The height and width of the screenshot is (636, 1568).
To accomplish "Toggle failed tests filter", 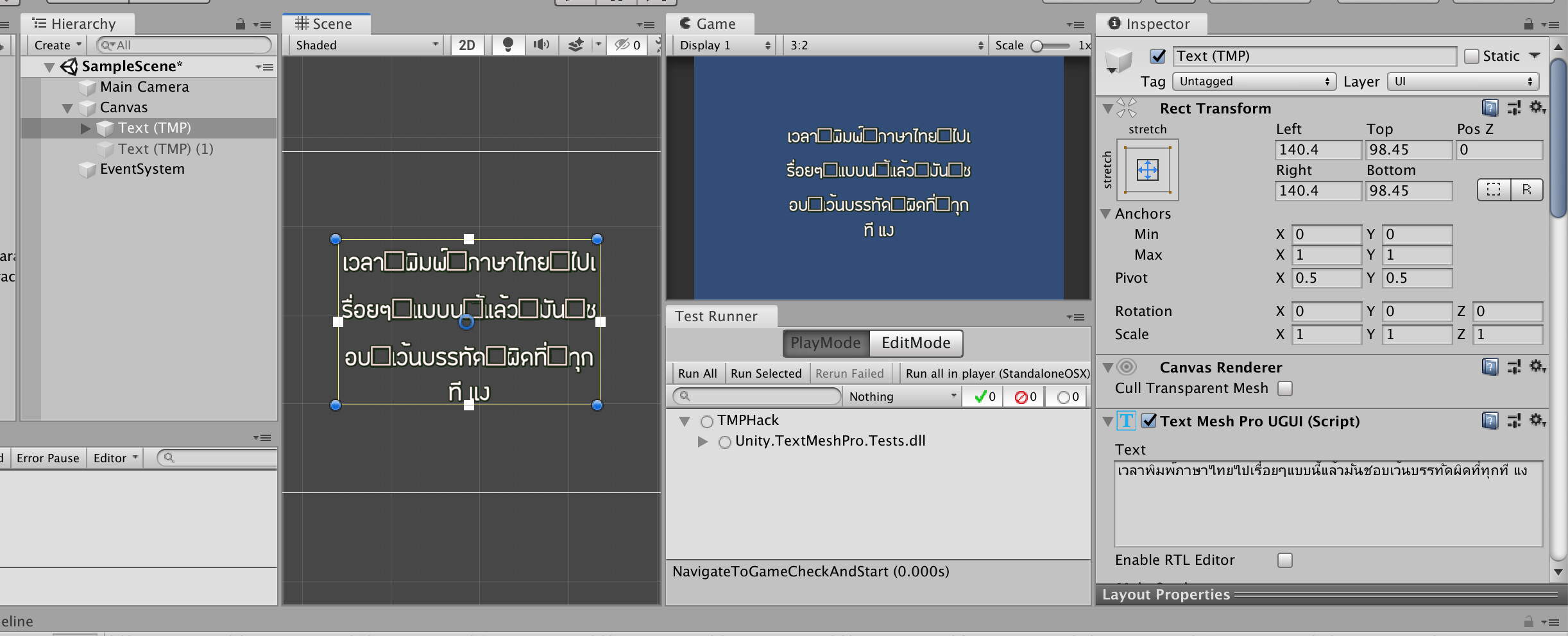I will click(x=1025, y=397).
